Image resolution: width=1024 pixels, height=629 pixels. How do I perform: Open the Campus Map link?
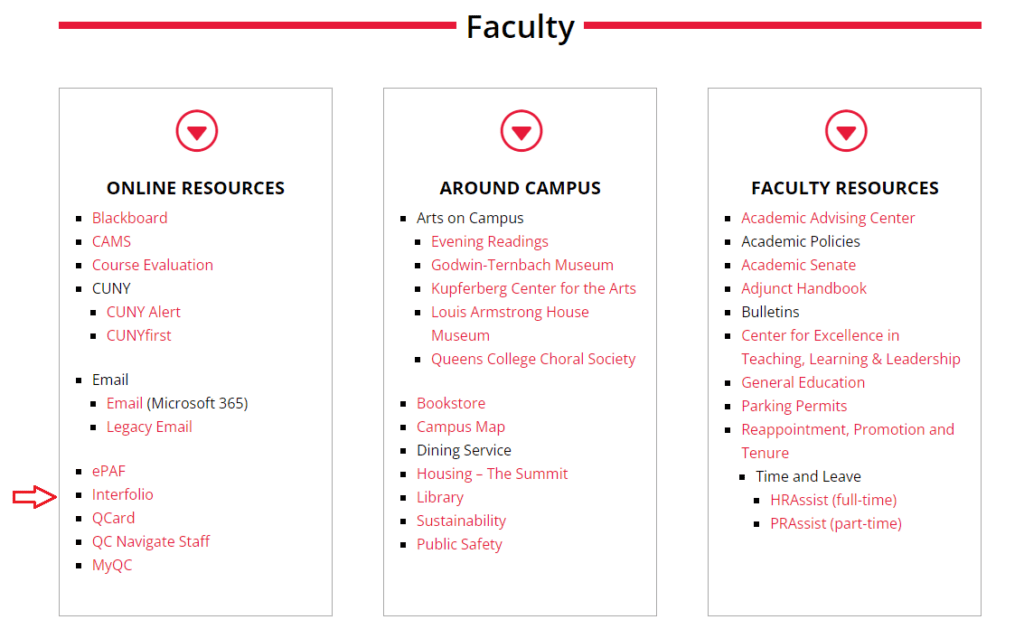click(x=460, y=427)
